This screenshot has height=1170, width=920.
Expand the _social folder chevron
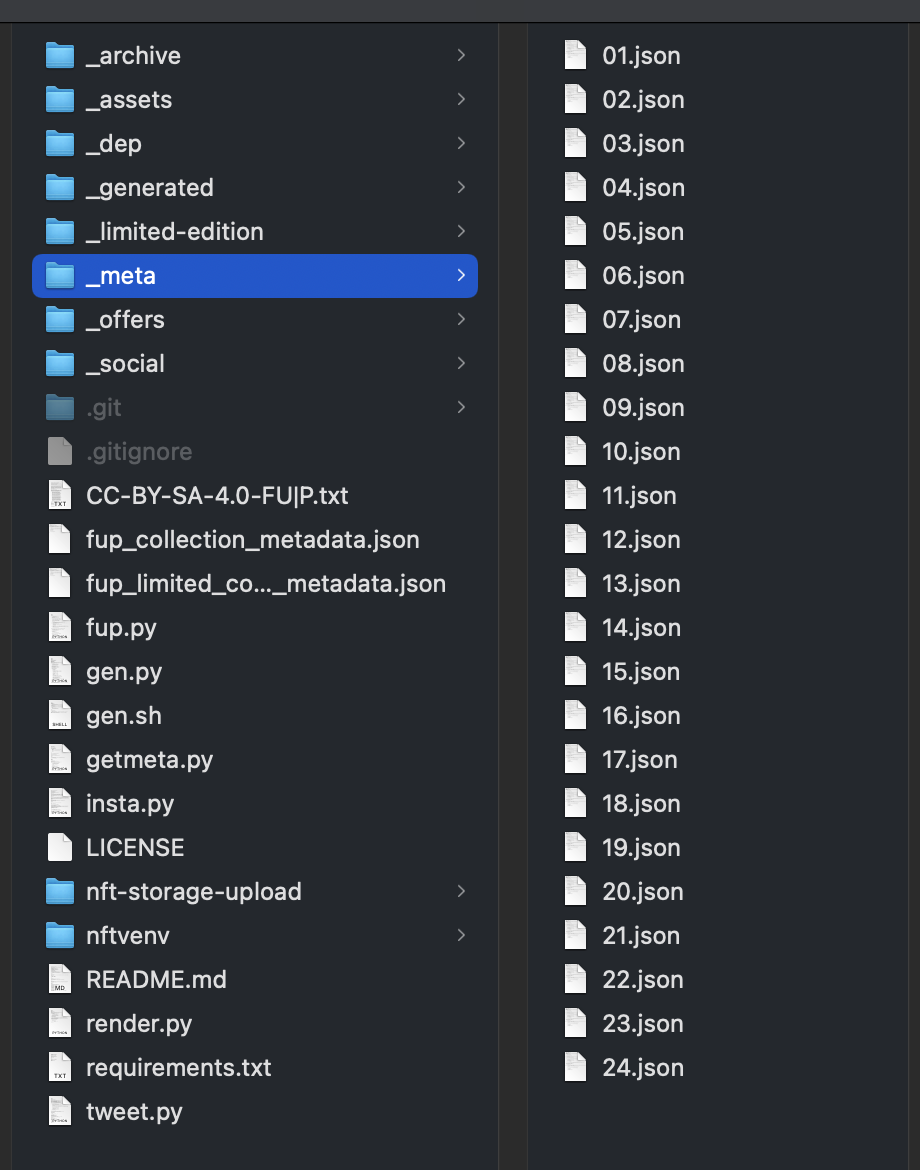pyautogui.click(x=461, y=363)
